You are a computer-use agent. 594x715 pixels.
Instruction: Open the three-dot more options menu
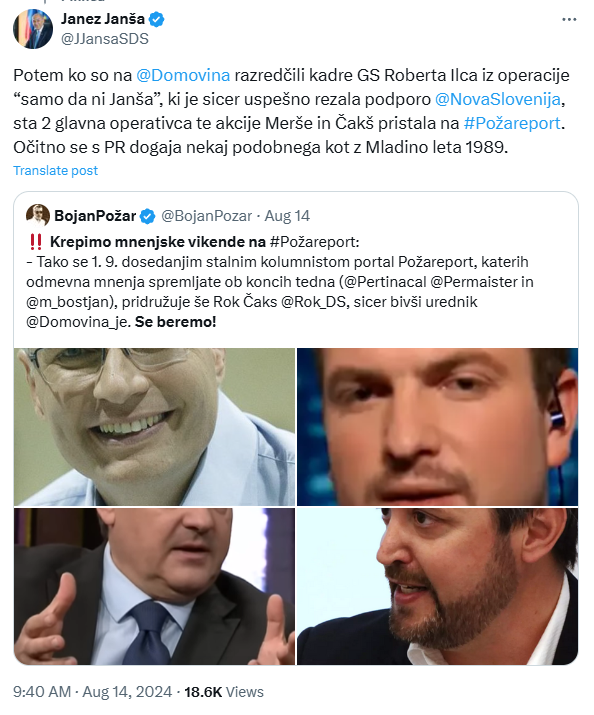569,20
